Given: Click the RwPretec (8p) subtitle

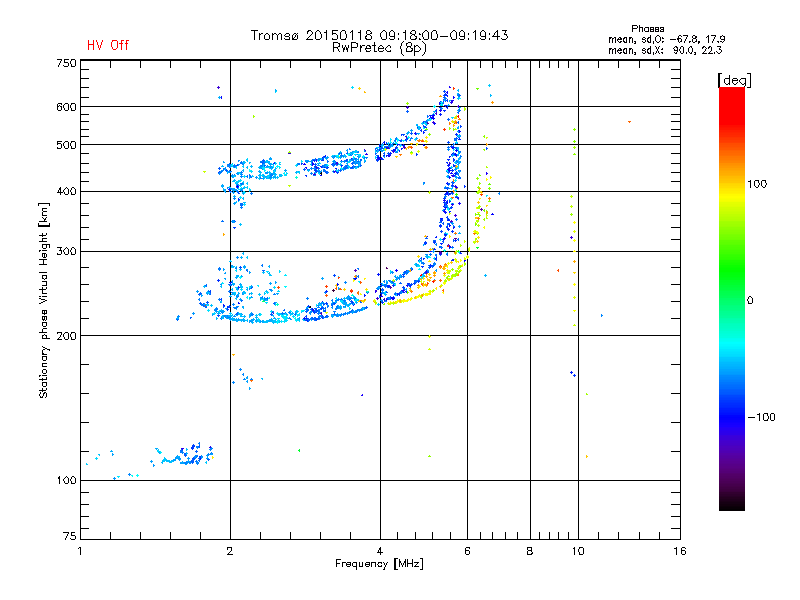Looking at the screenshot, I should tap(380, 48).
